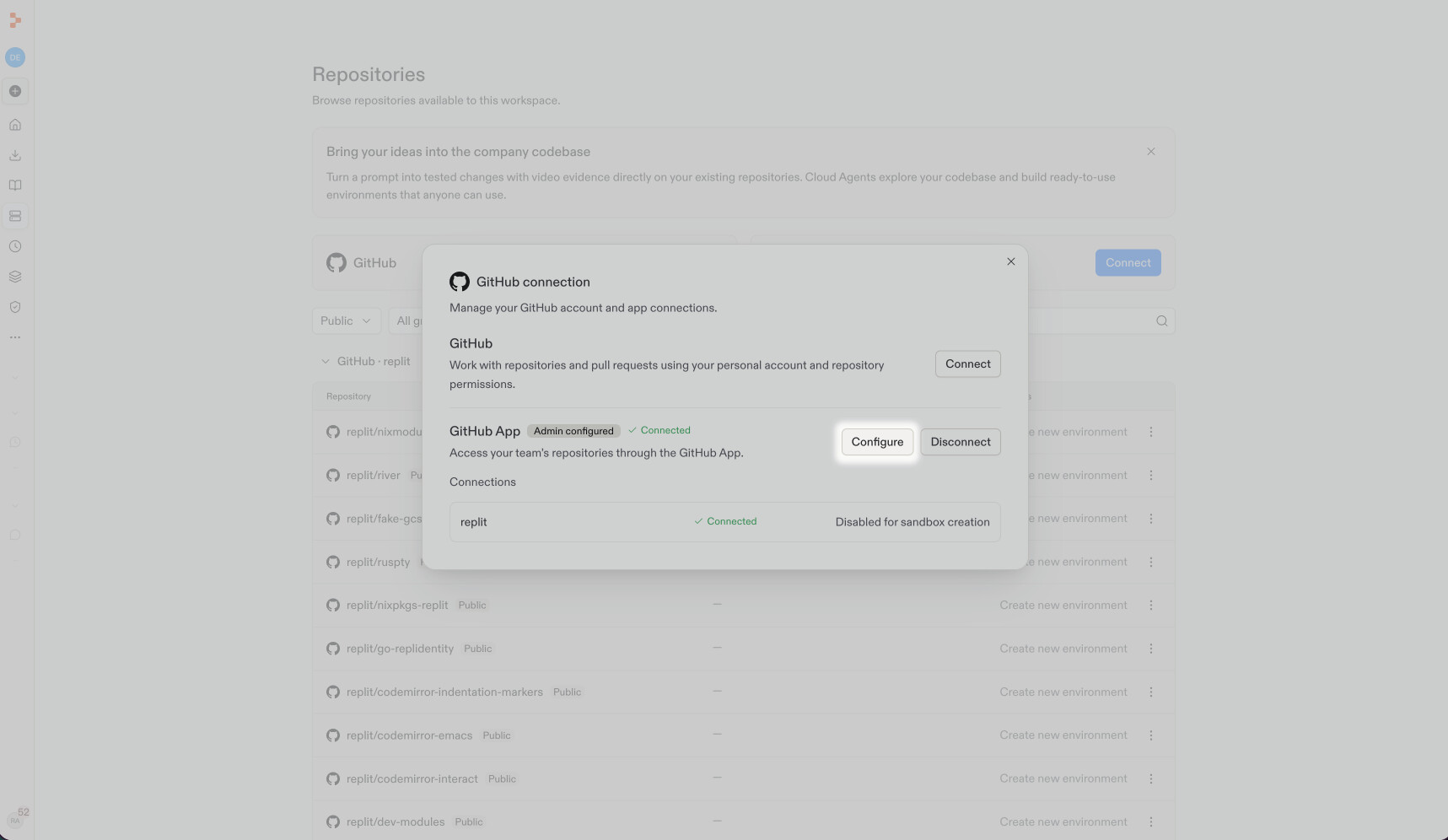Go to Home via the house icon
The width and height of the screenshot is (1448, 840).
15,125
